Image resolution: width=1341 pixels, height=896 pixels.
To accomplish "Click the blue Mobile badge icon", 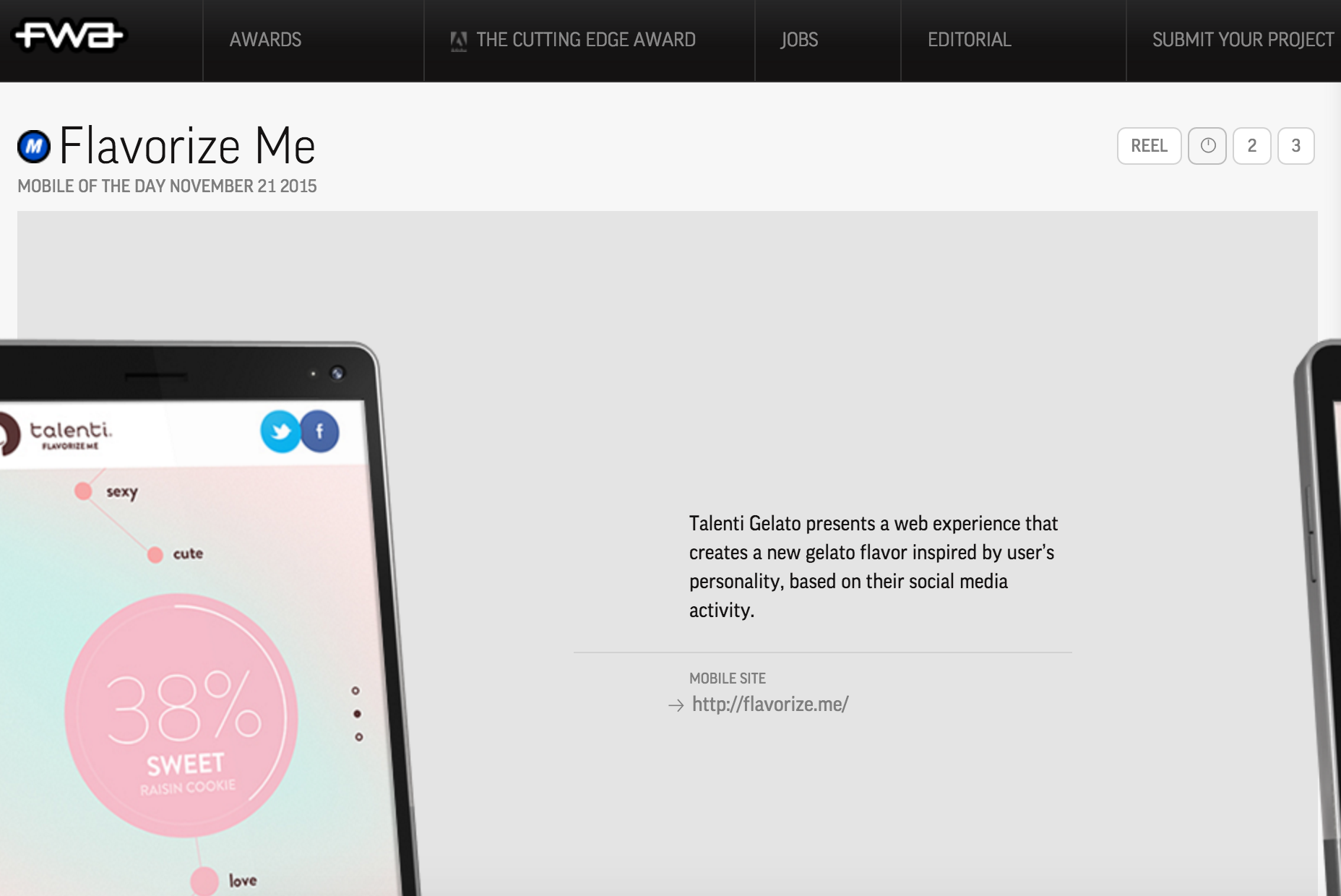I will pyautogui.click(x=34, y=147).
